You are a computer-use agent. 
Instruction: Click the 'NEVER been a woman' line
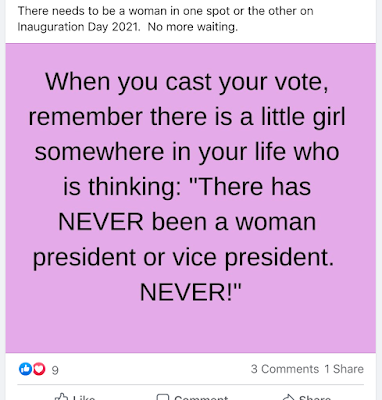tap(187, 222)
